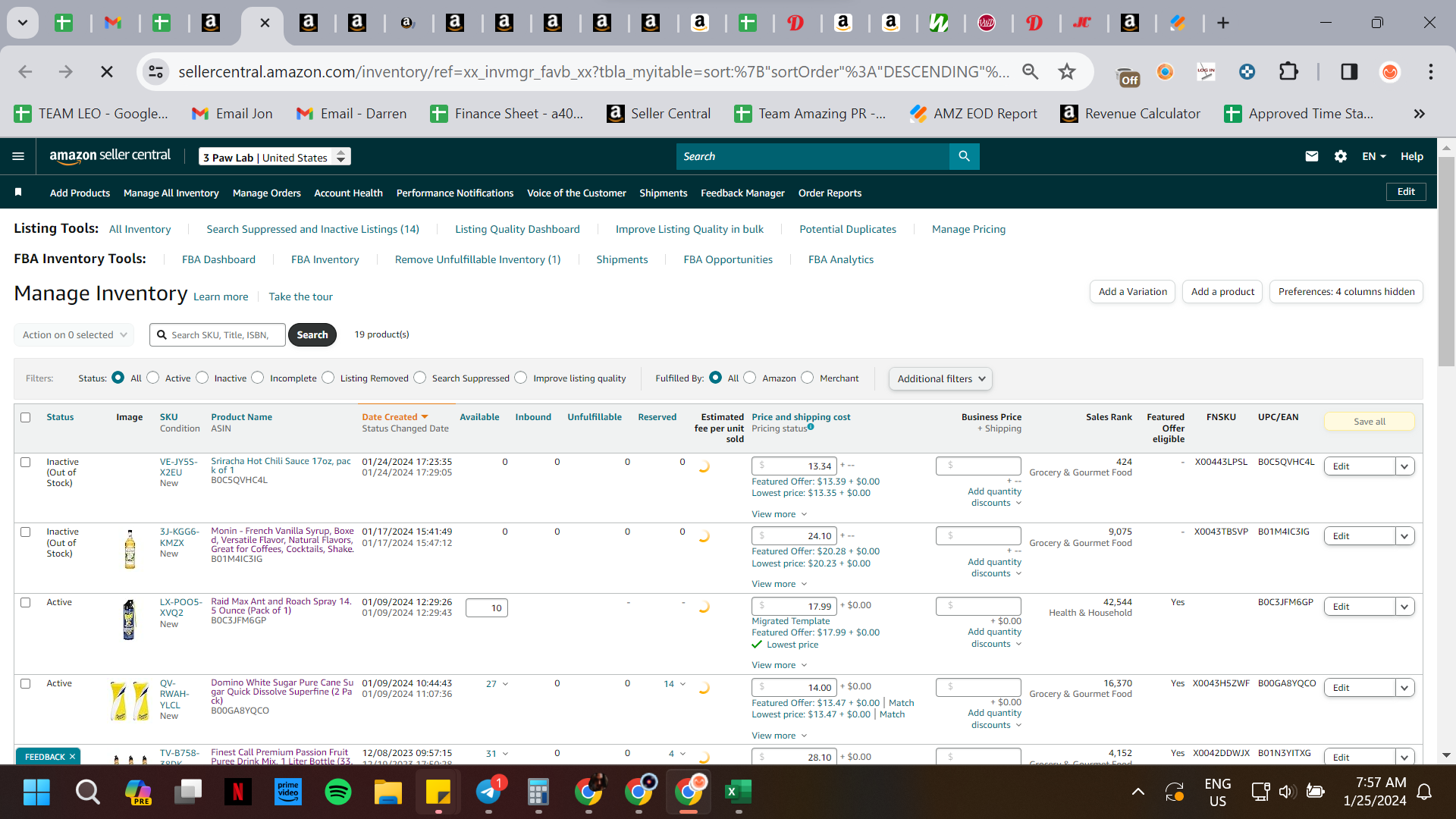Screen dimensions: 1456x819
Task: Open the EN language dropdown
Action: pyautogui.click(x=1373, y=156)
